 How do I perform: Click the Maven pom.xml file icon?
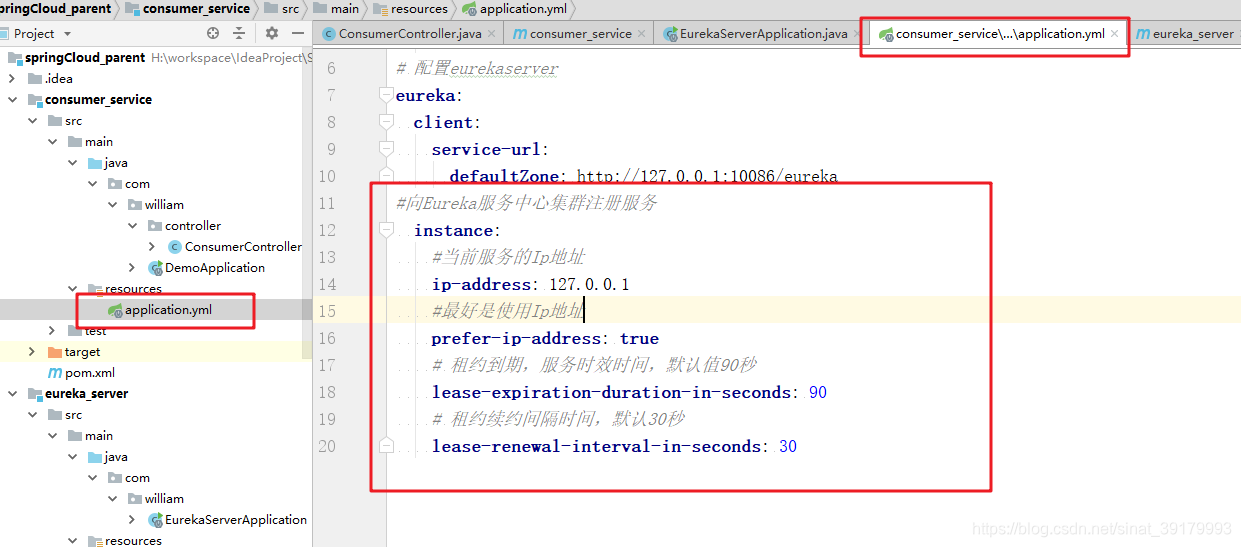click(55, 372)
